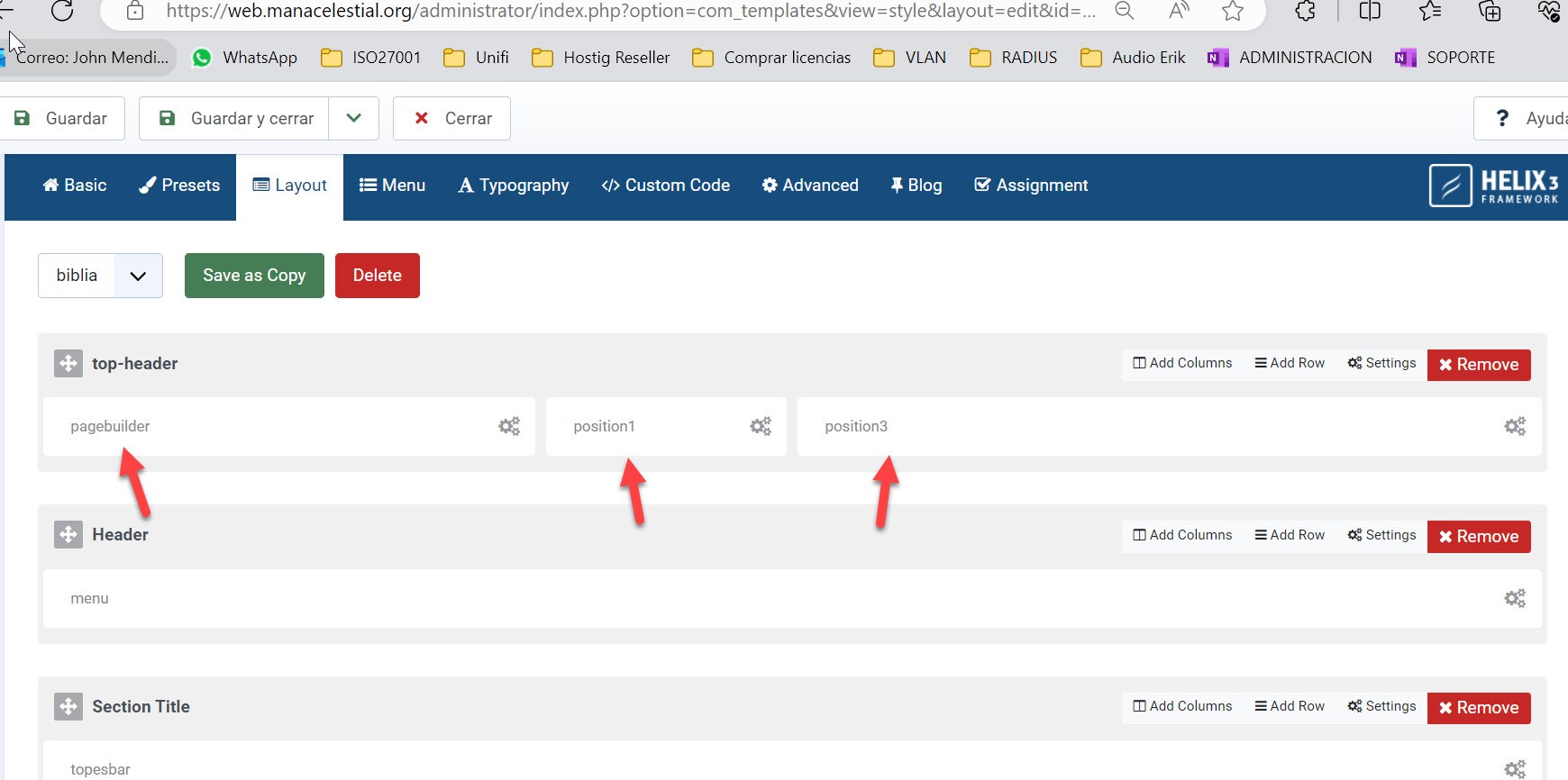Select the Layout tab
This screenshot has width=1568, height=780.
coord(289,186)
